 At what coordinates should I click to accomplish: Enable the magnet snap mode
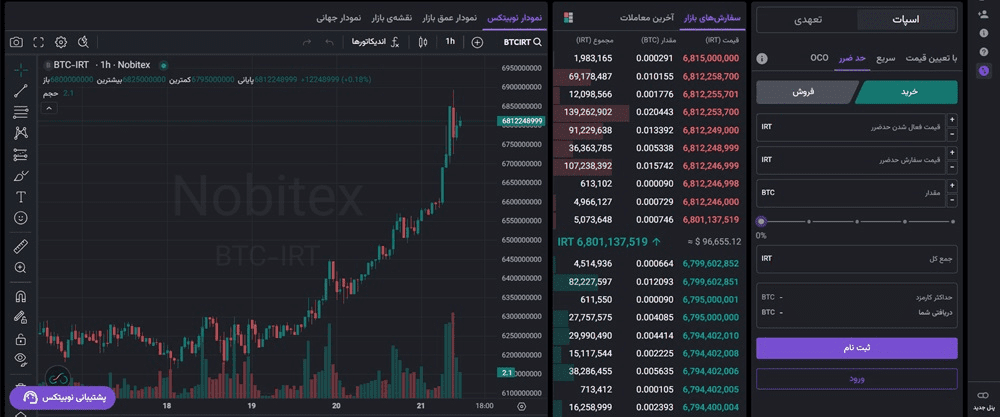[x=20, y=297]
